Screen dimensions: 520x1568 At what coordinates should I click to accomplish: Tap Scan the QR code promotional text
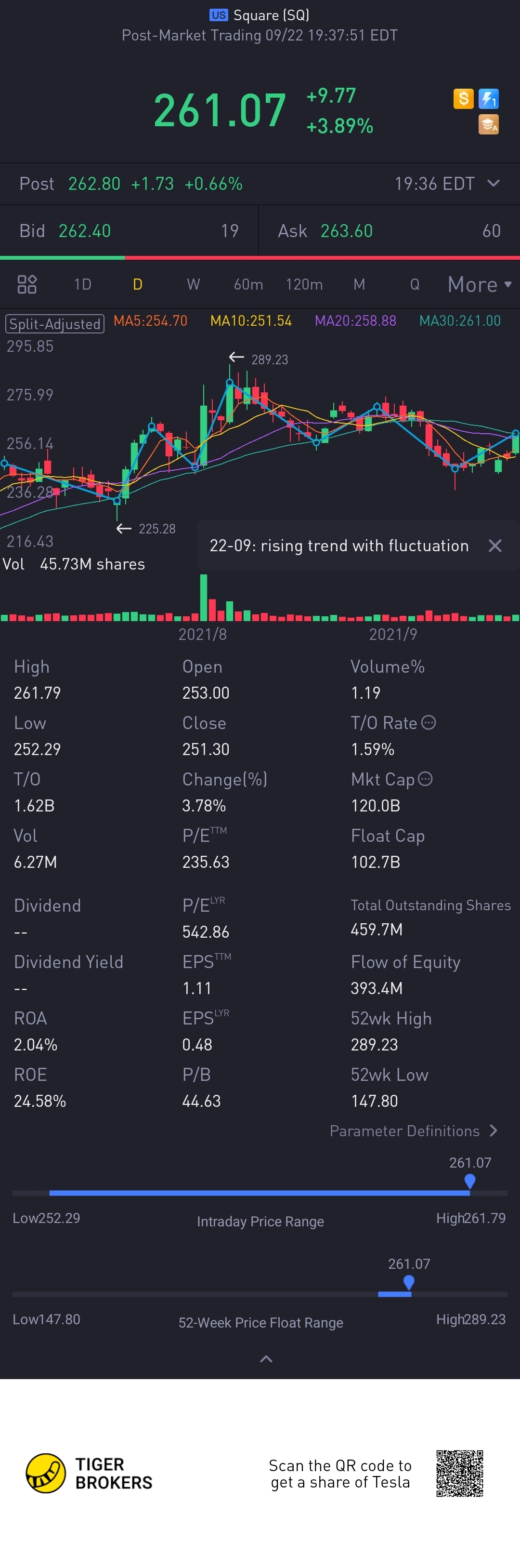pyautogui.click(x=340, y=1474)
